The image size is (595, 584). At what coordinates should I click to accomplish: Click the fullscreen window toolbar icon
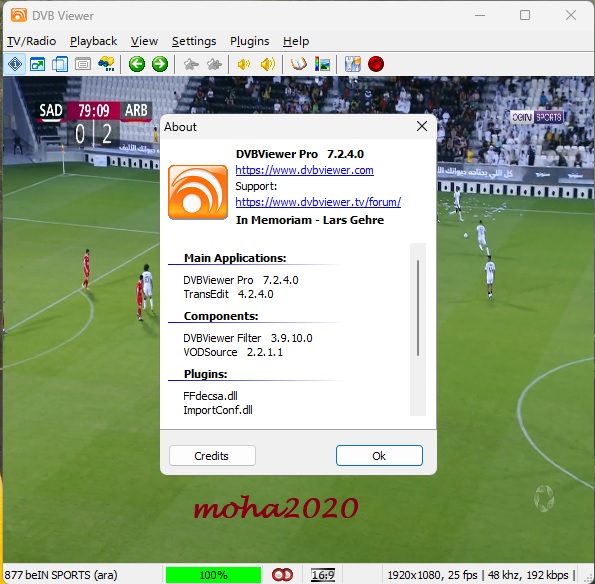pyautogui.click(x=37, y=64)
